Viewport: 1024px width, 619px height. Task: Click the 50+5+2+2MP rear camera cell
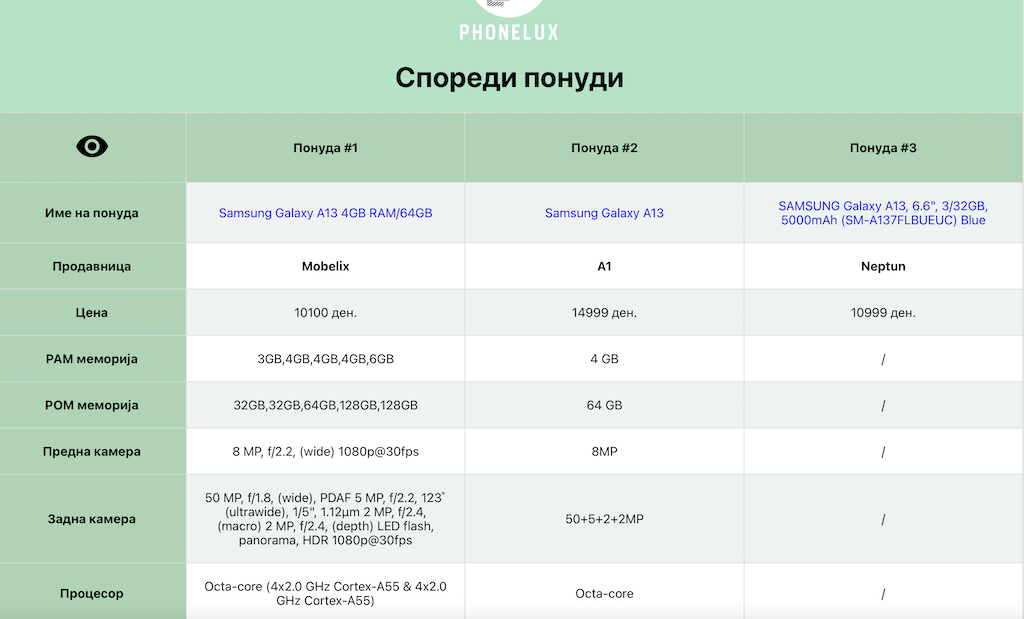604,519
